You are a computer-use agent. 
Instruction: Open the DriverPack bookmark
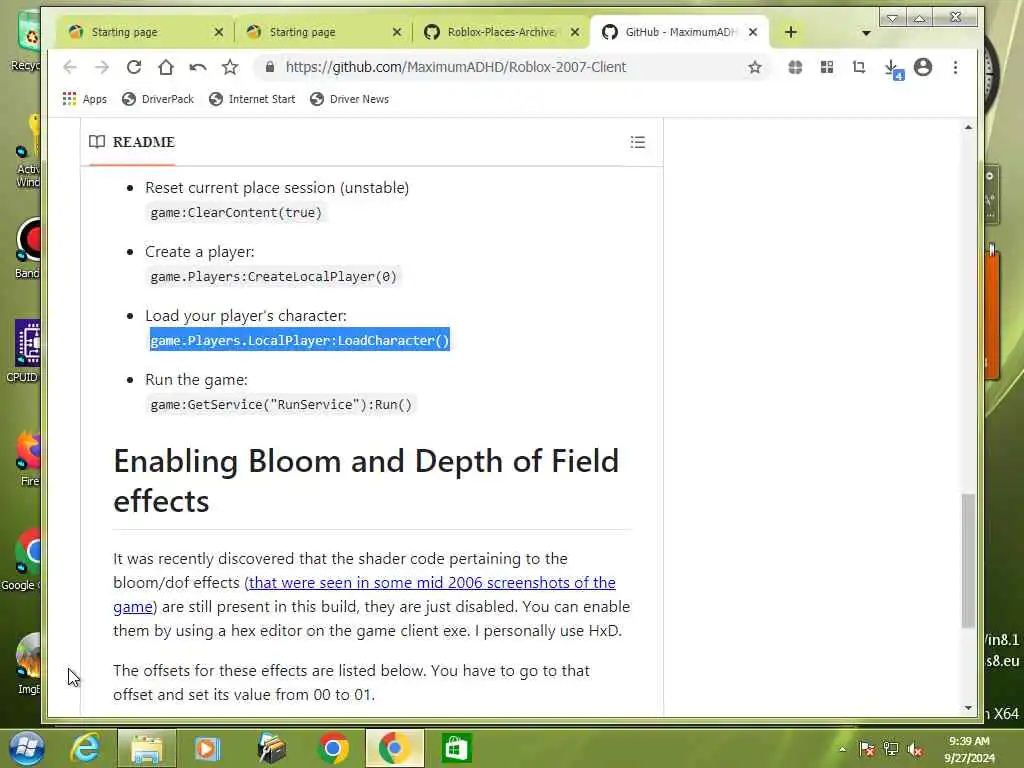(x=158, y=99)
